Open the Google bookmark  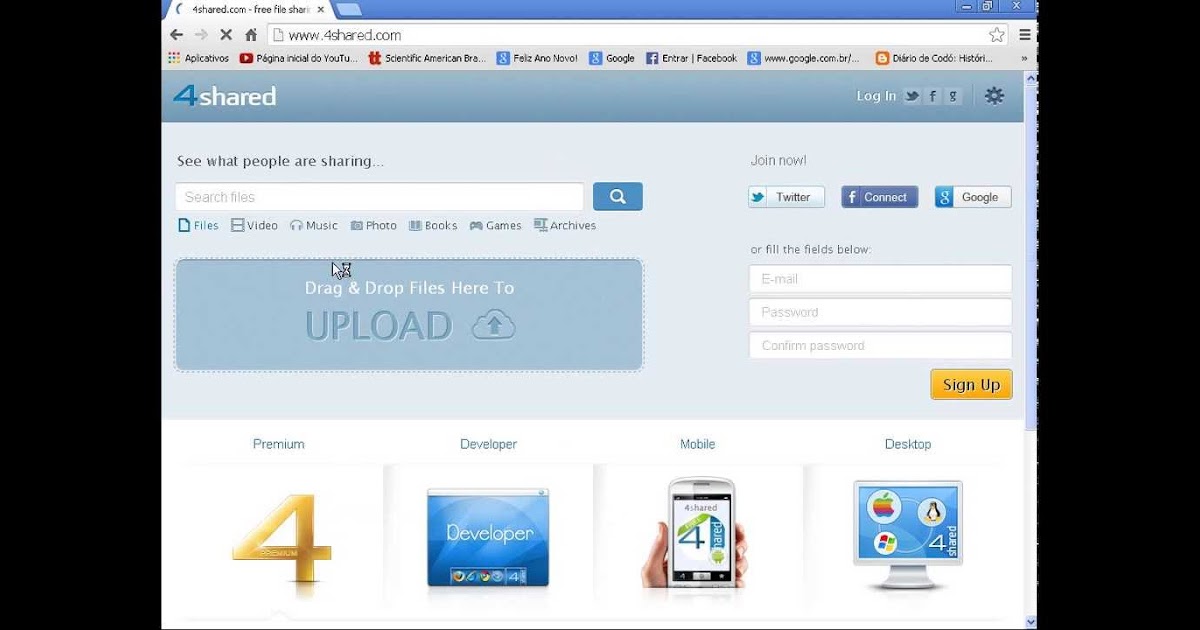click(612, 58)
